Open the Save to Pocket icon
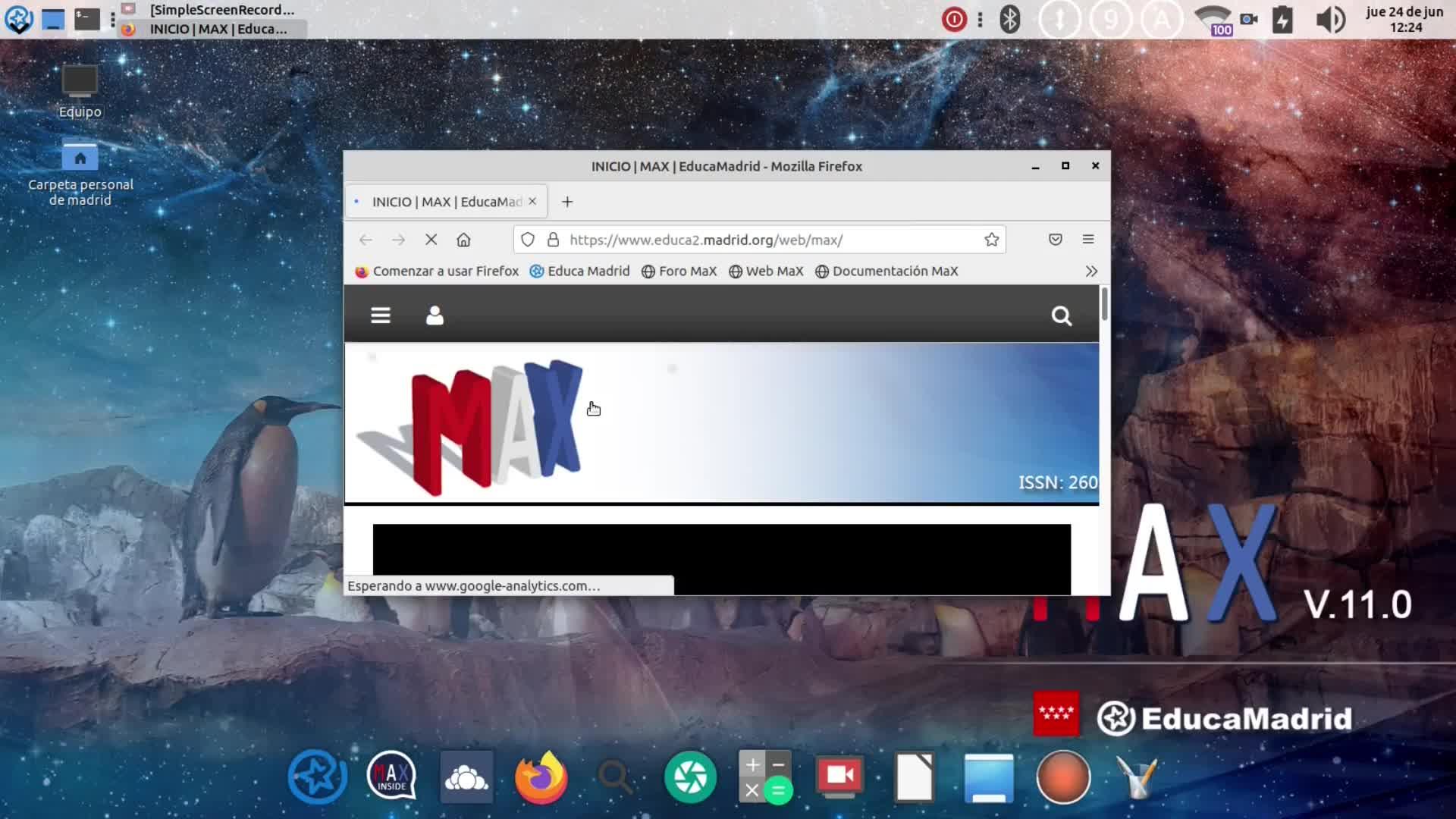Viewport: 1456px width, 819px height. coord(1055,240)
